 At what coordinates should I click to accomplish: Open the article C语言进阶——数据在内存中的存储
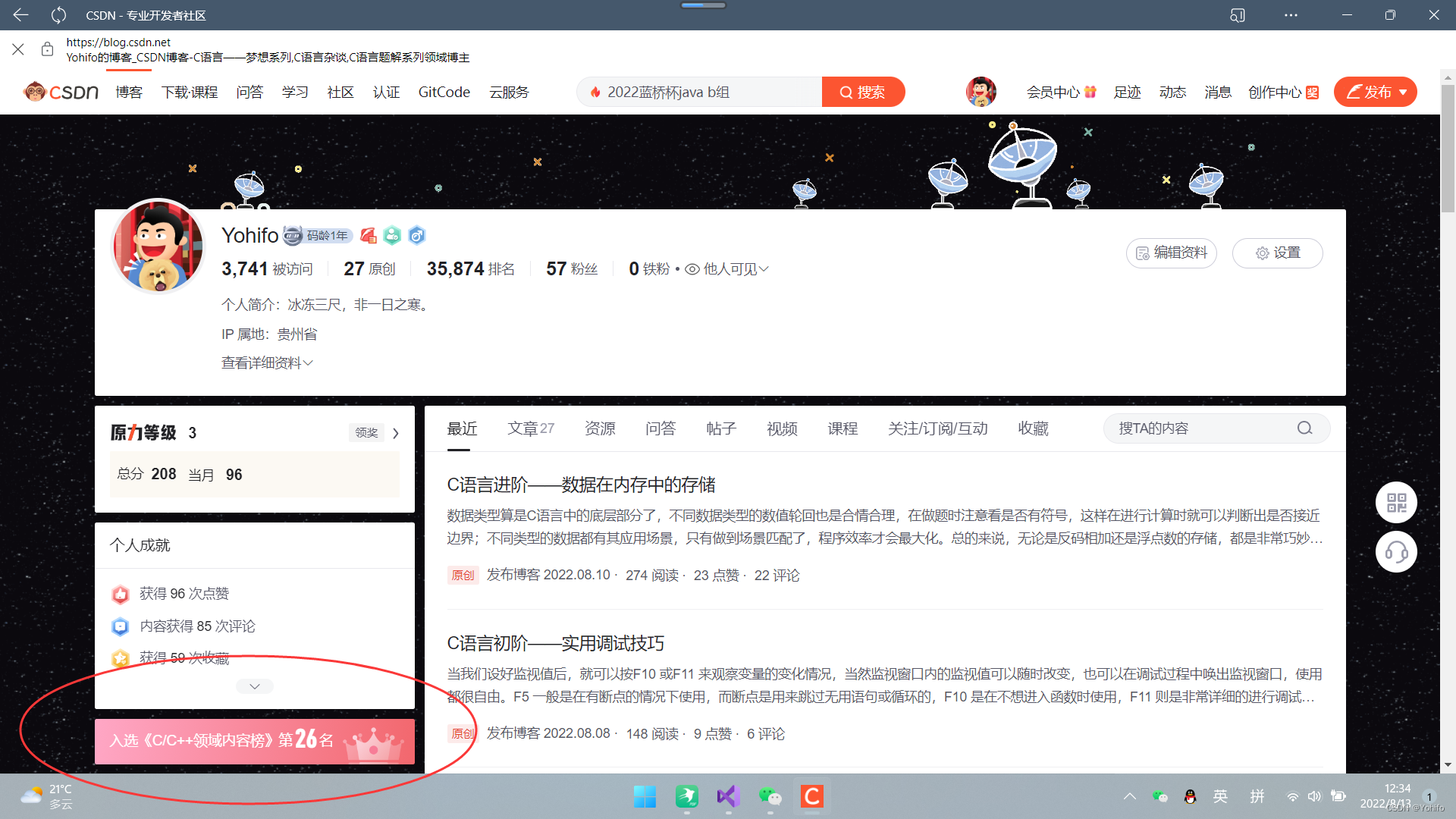[x=582, y=485]
